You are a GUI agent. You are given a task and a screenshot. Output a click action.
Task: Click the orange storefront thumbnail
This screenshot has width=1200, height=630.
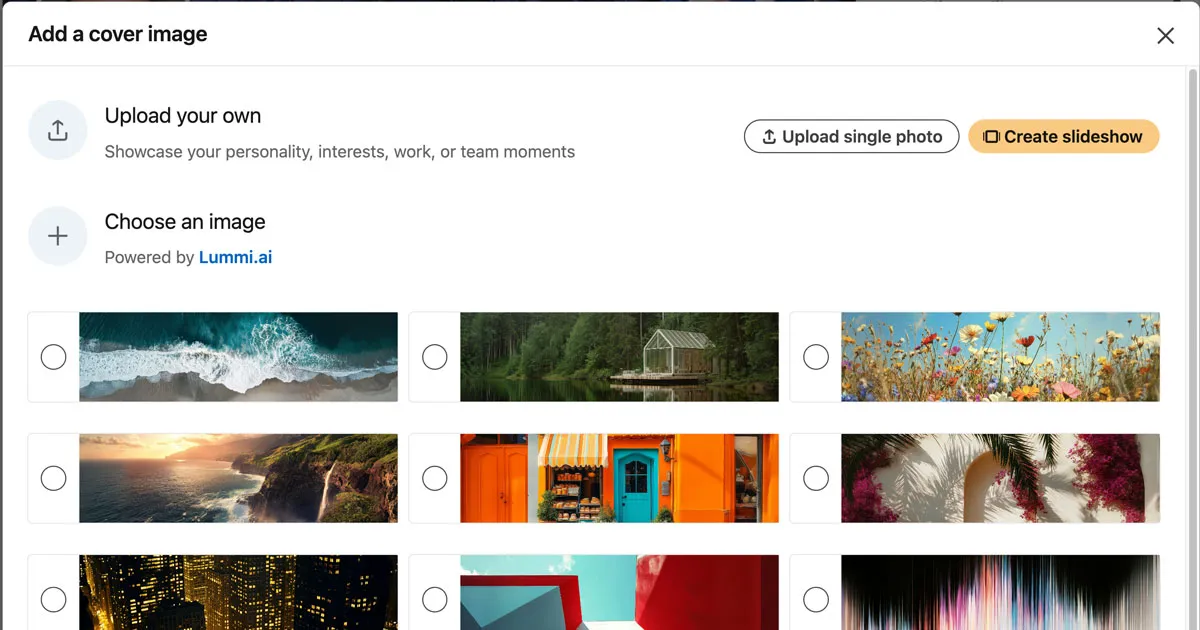pyautogui.click(x=618, y=478)
